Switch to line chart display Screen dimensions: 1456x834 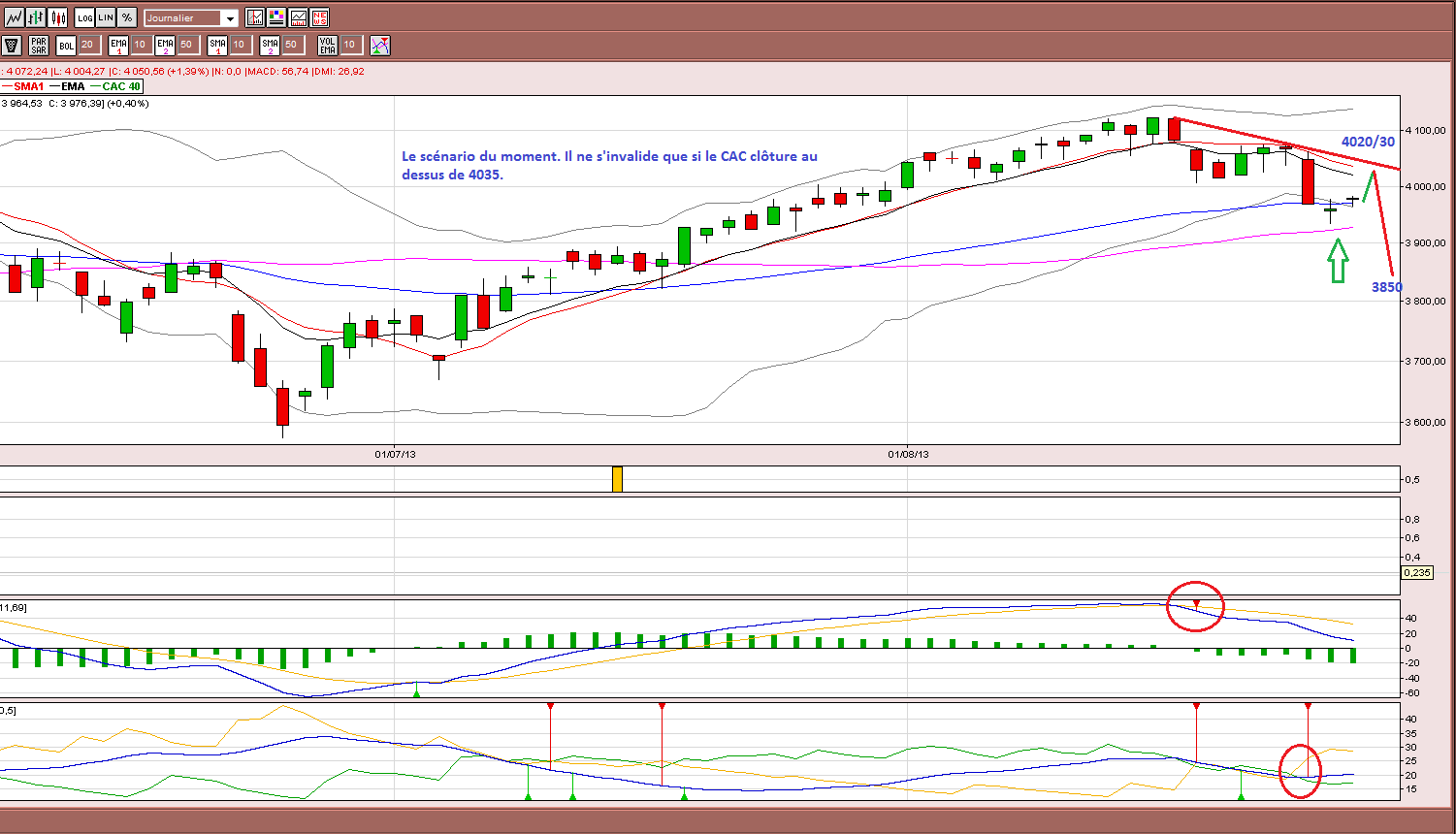[15, 17]
